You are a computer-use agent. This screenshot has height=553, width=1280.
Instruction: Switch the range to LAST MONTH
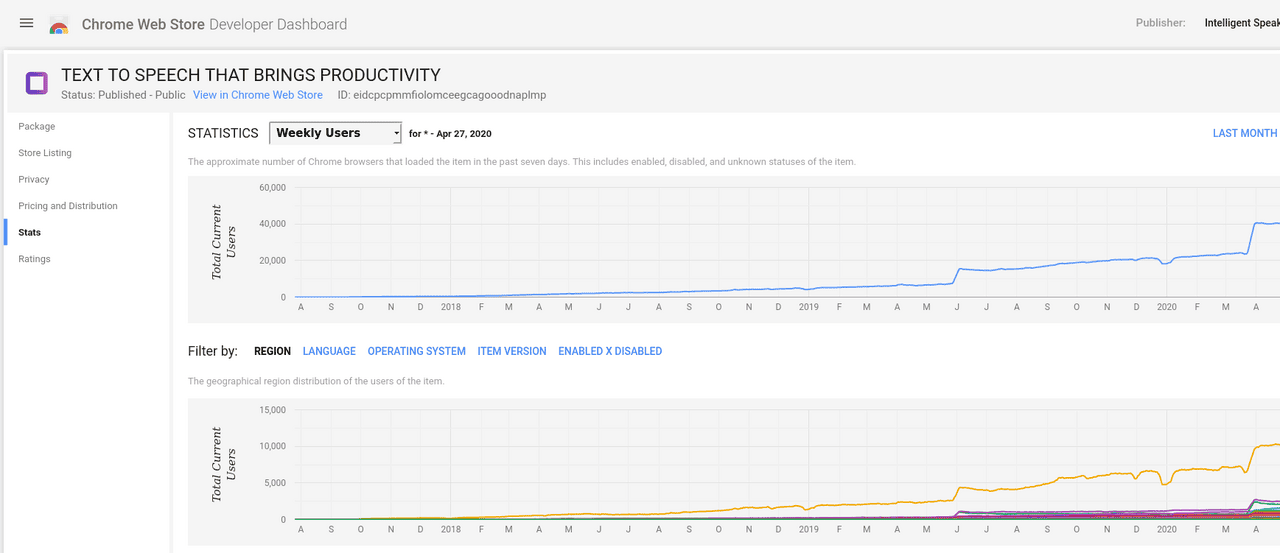pos(1245,133)
